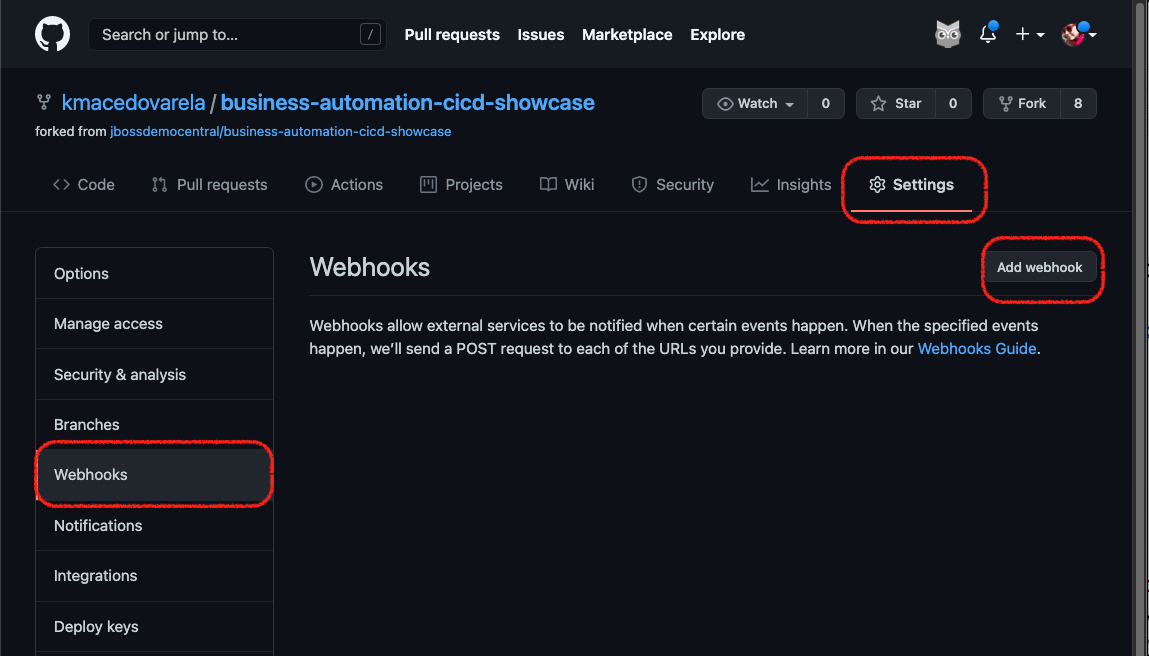This screenshot has height=656, width=1149.
Task: Expand the plus create-new dropdown
Action: (x=1030, y=34)
